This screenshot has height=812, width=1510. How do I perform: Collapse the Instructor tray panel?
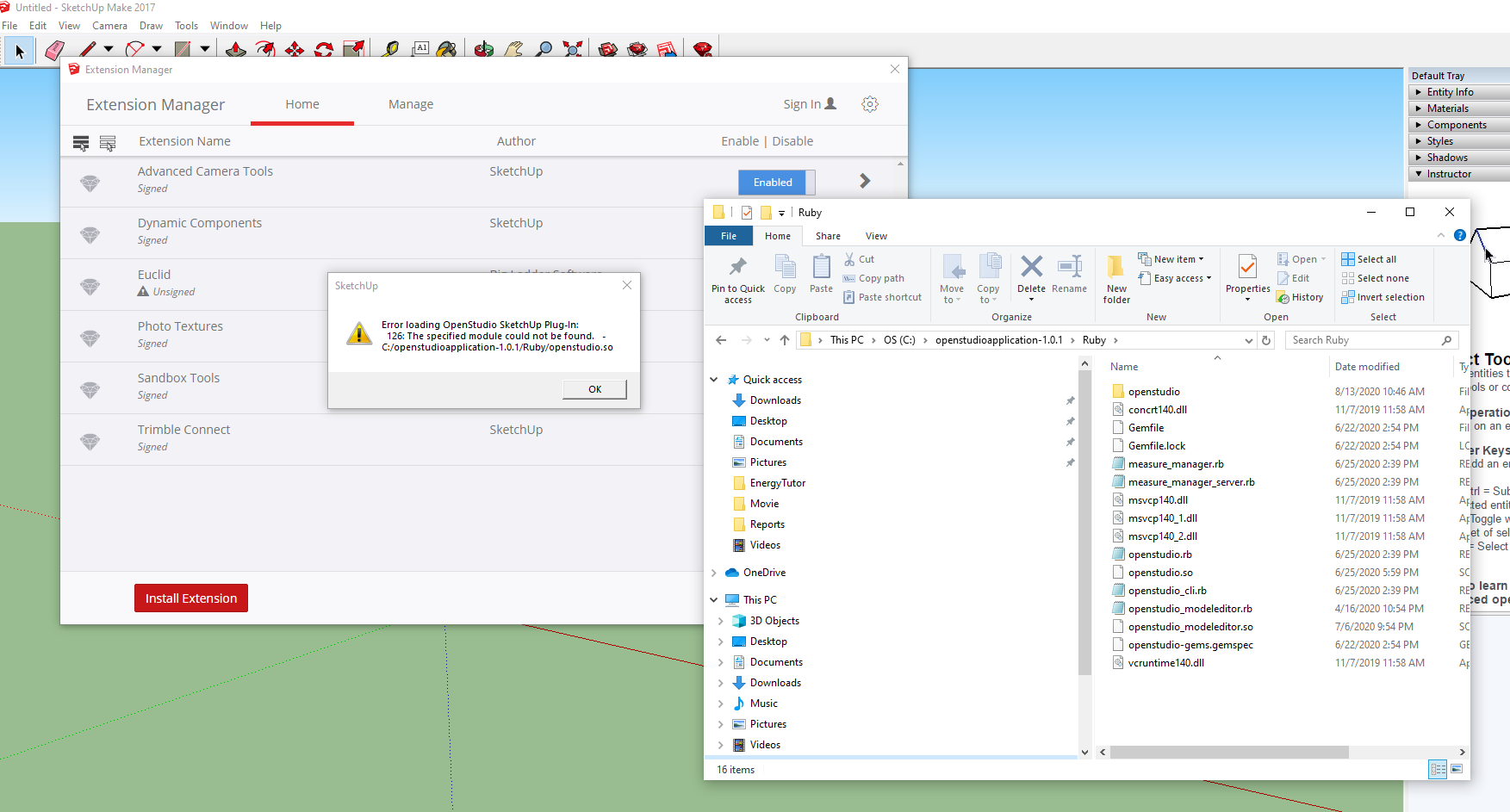point(1458,174)
